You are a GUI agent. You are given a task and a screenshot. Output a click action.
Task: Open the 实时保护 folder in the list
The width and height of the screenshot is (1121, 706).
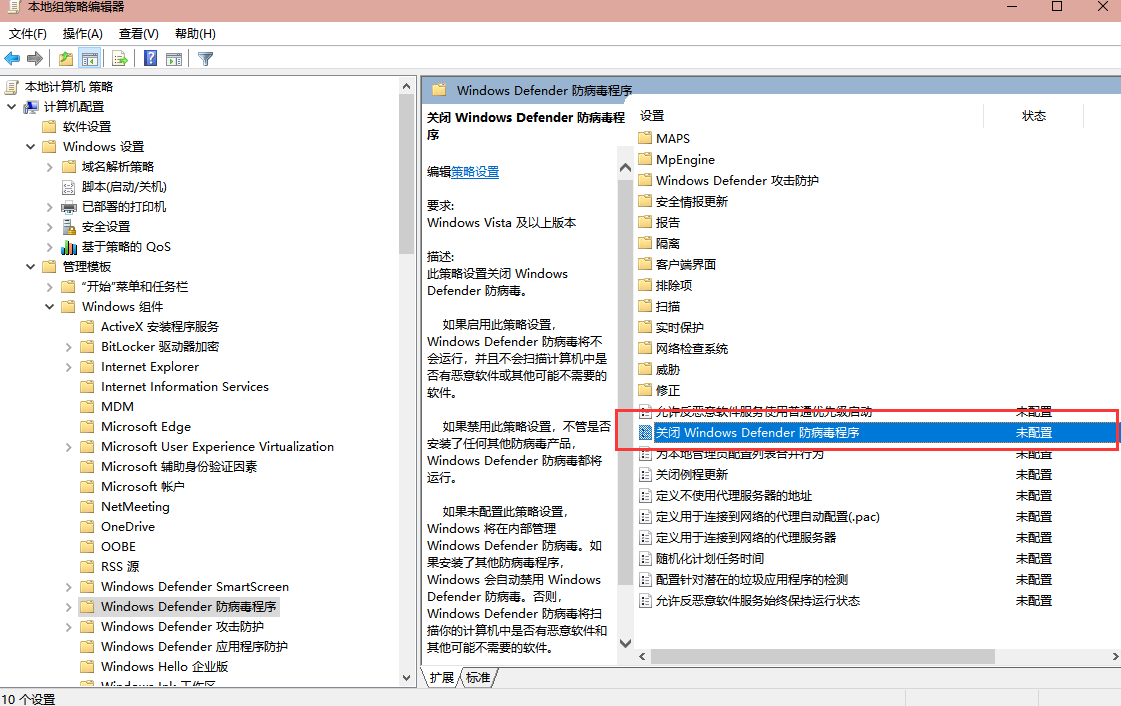pos(679,327)
